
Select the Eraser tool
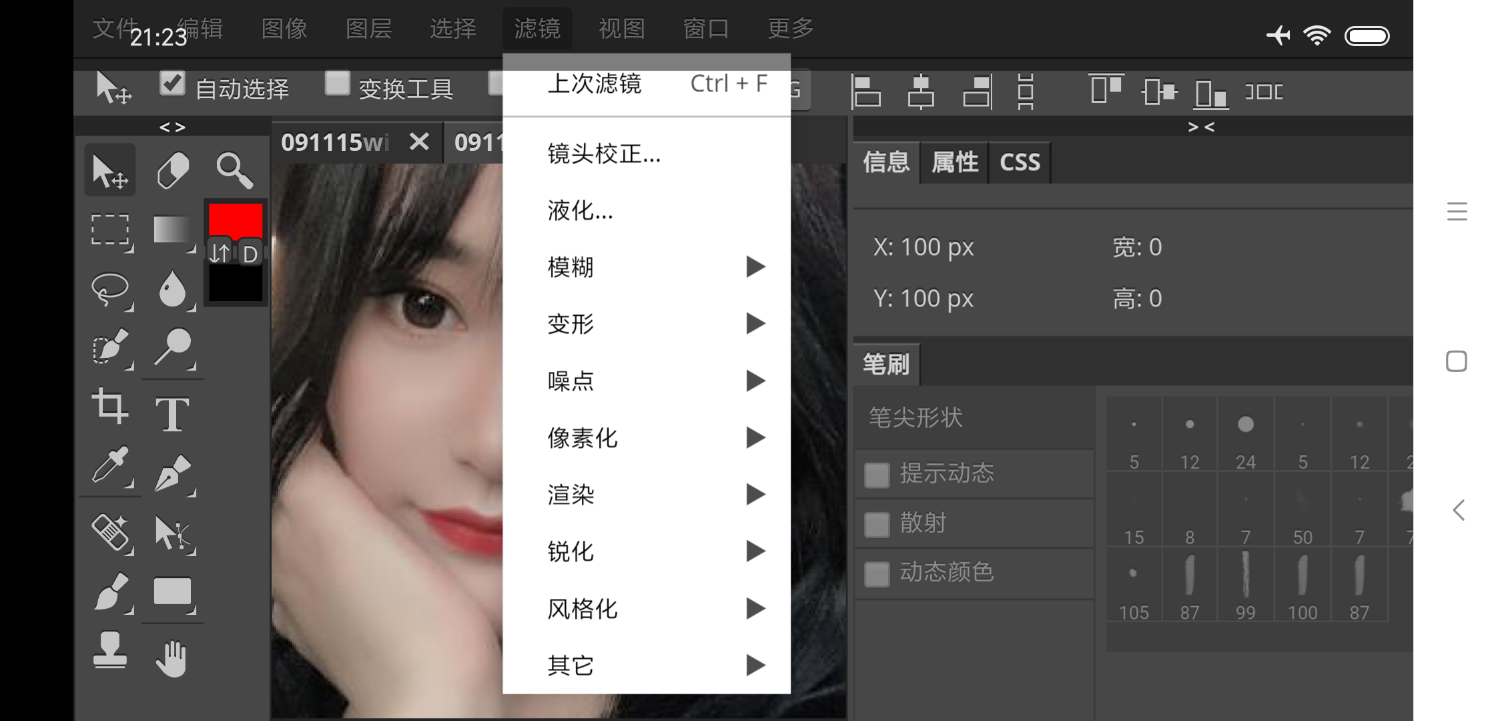[171, 170]
